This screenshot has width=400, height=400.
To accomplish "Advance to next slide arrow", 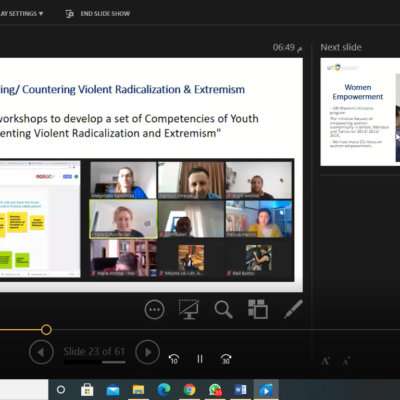I will pos(148,352).
